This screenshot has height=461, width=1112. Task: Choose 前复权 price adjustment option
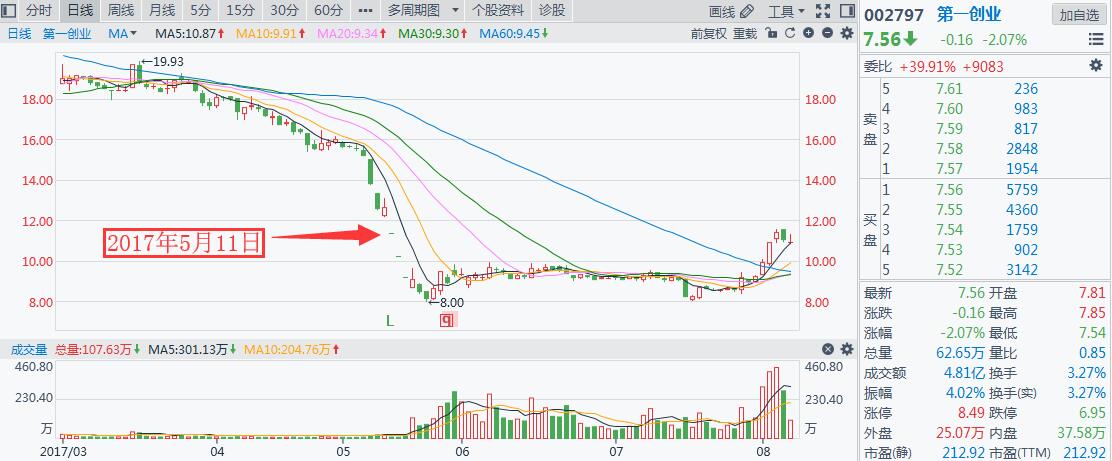tap(708, 33)
